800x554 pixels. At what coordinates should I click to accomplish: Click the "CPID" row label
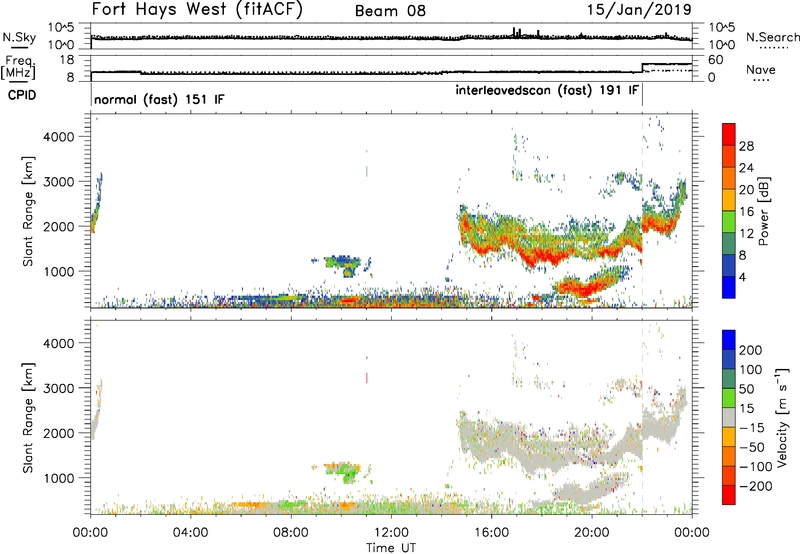click(21, 95)
